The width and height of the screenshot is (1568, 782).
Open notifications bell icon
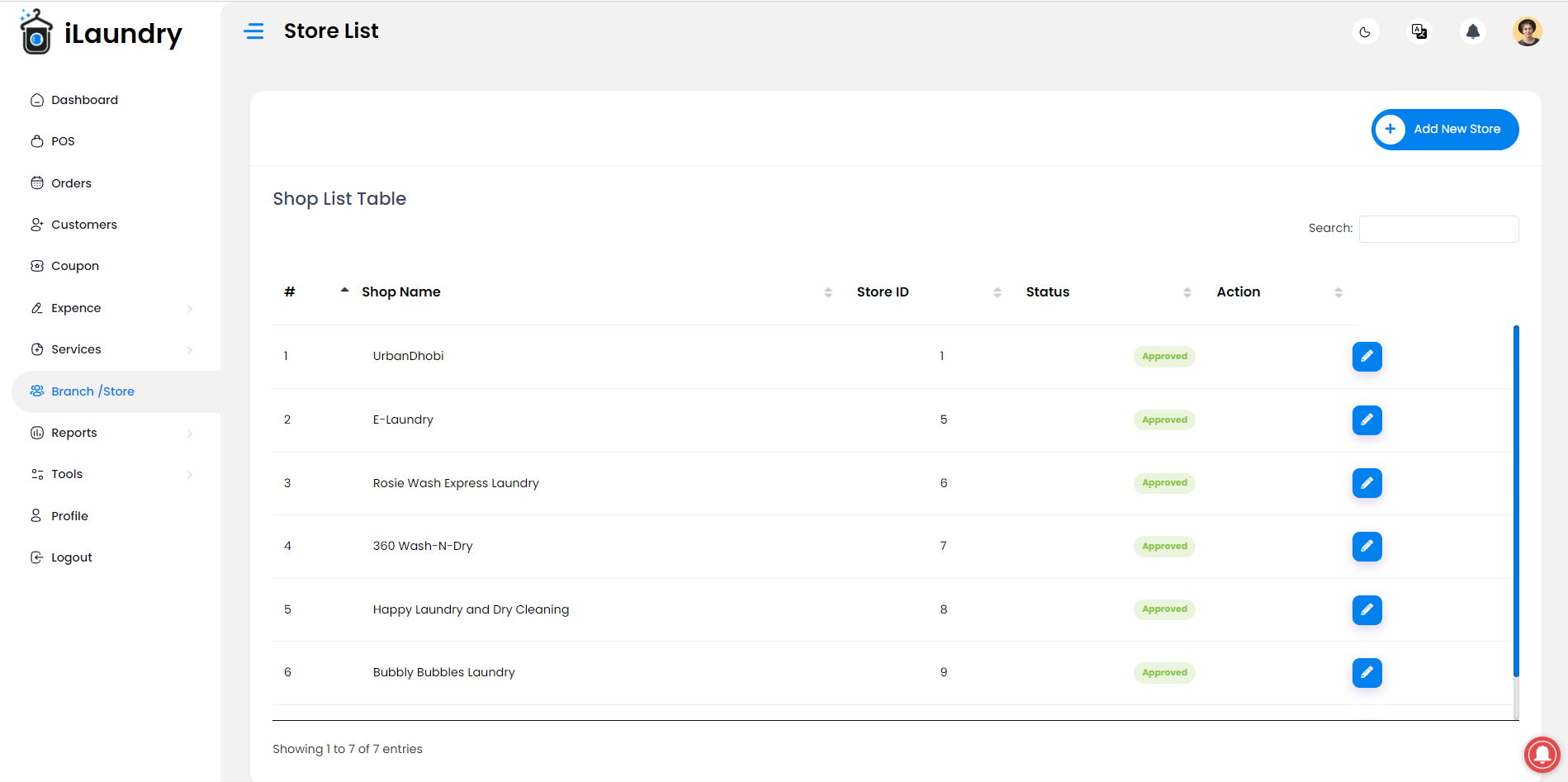(1473, 32)
